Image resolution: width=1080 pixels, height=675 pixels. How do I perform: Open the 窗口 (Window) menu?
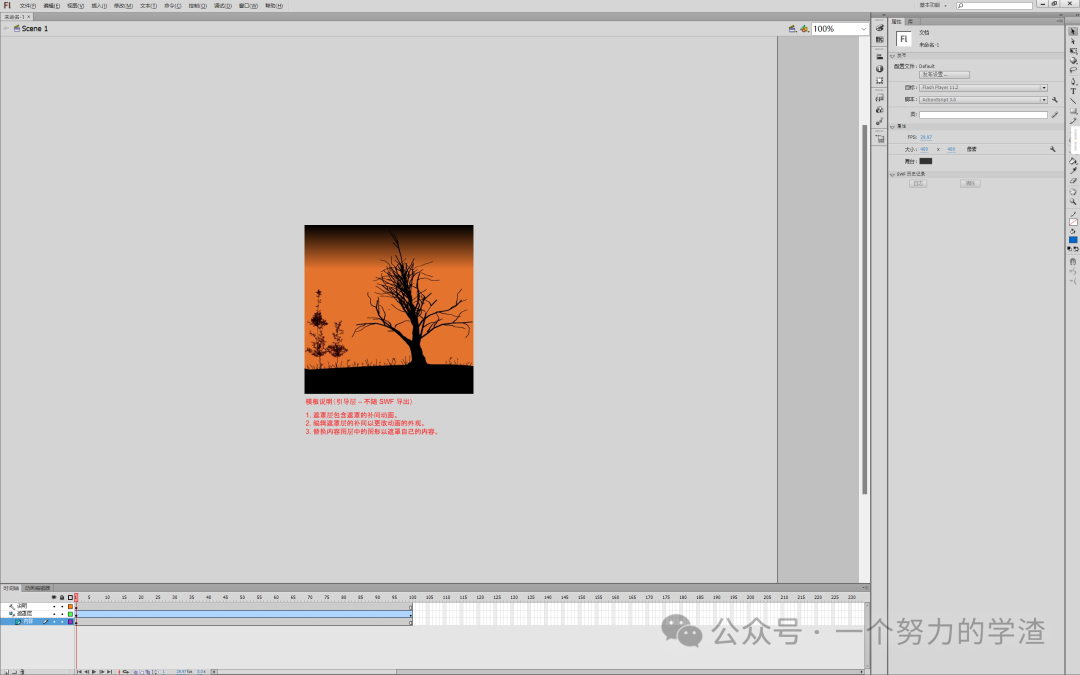click(x=248, y=6)
